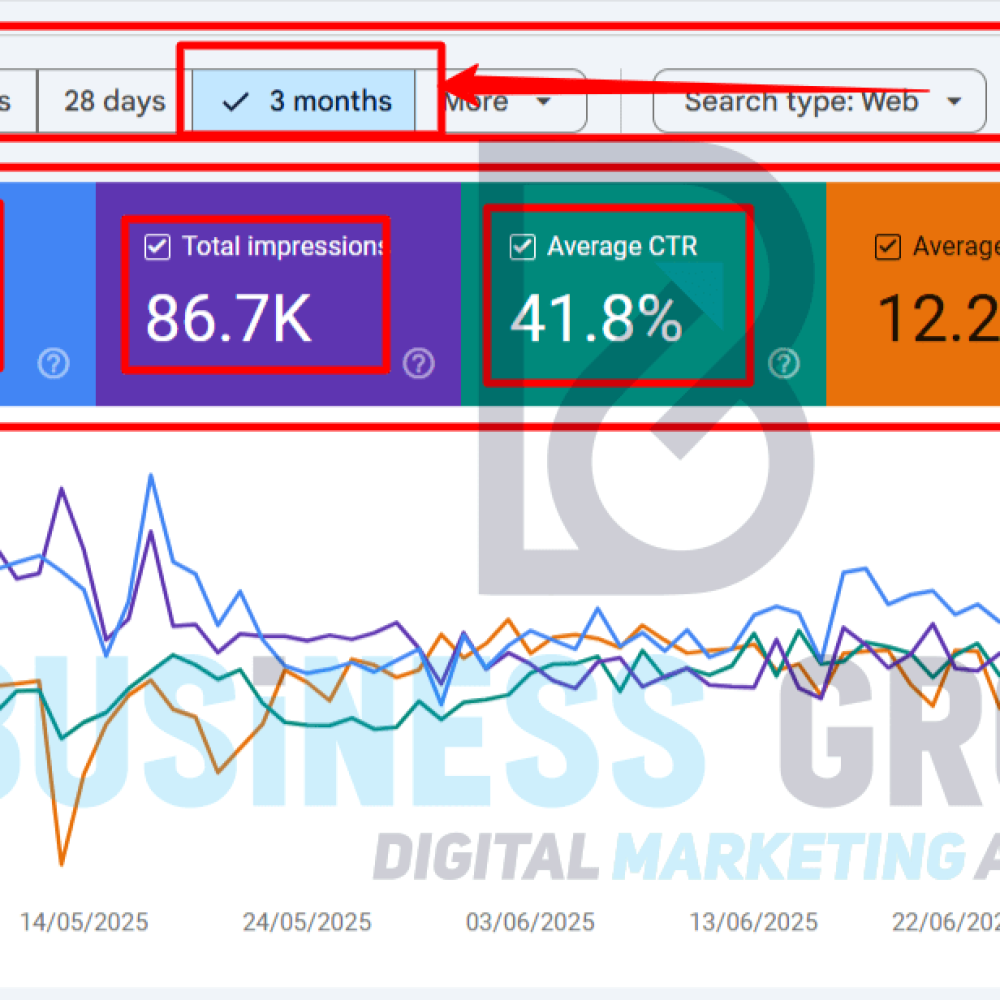Open the More date range dropdown

501,101
